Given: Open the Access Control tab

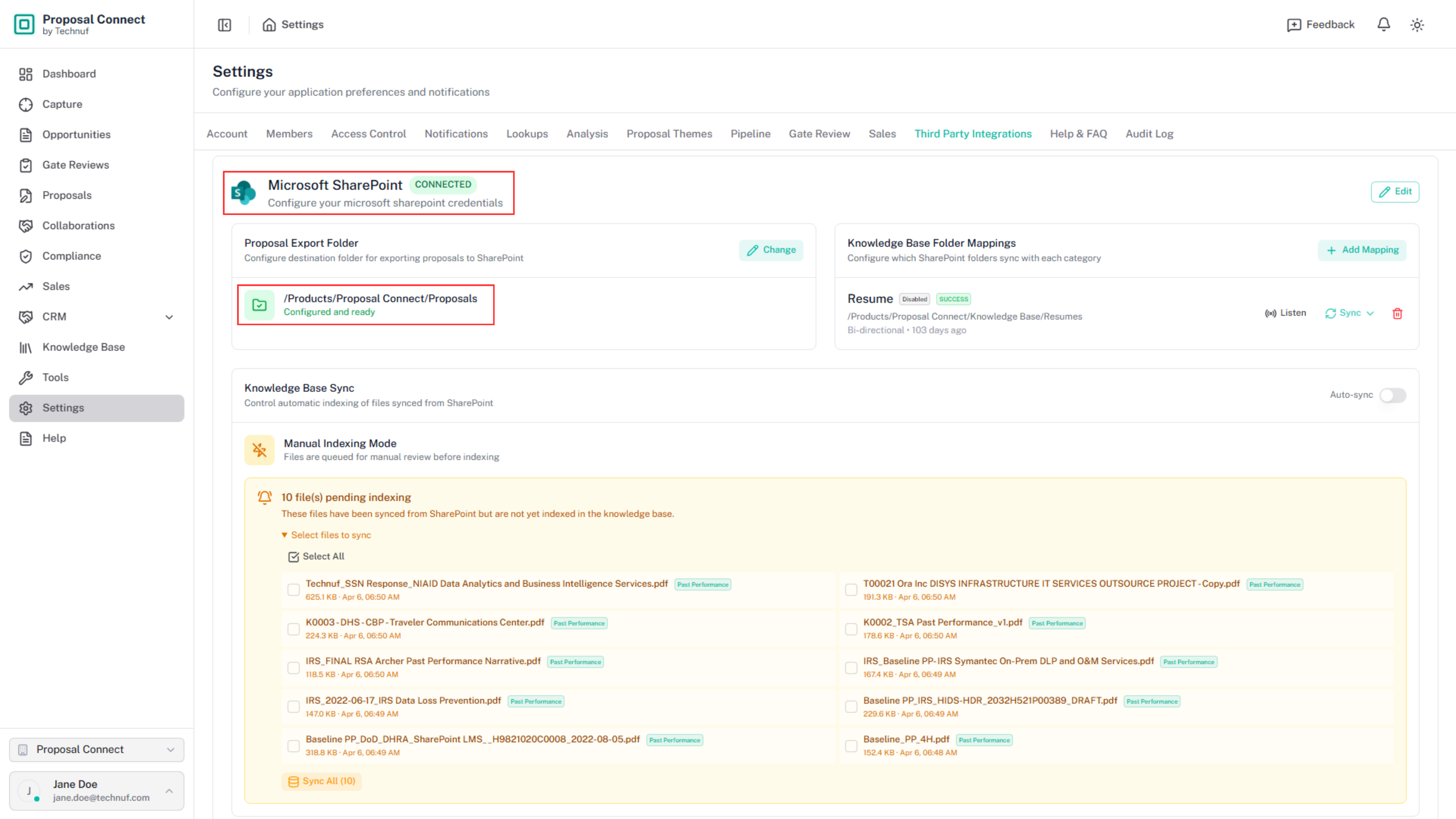Looking at the screenshot, I should coord(369,134).
